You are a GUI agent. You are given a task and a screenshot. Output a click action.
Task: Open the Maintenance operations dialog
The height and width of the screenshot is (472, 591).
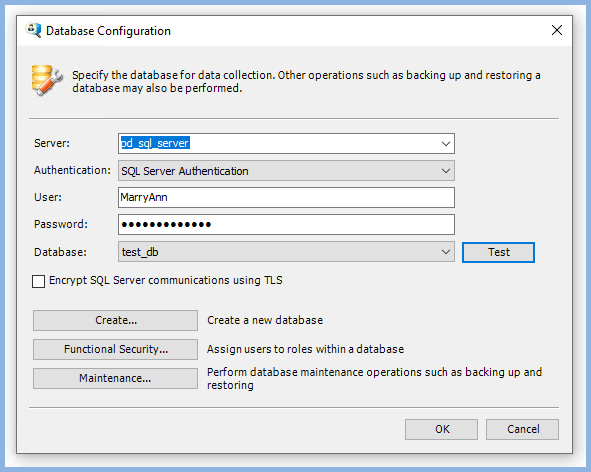click(x=115, y=378)
